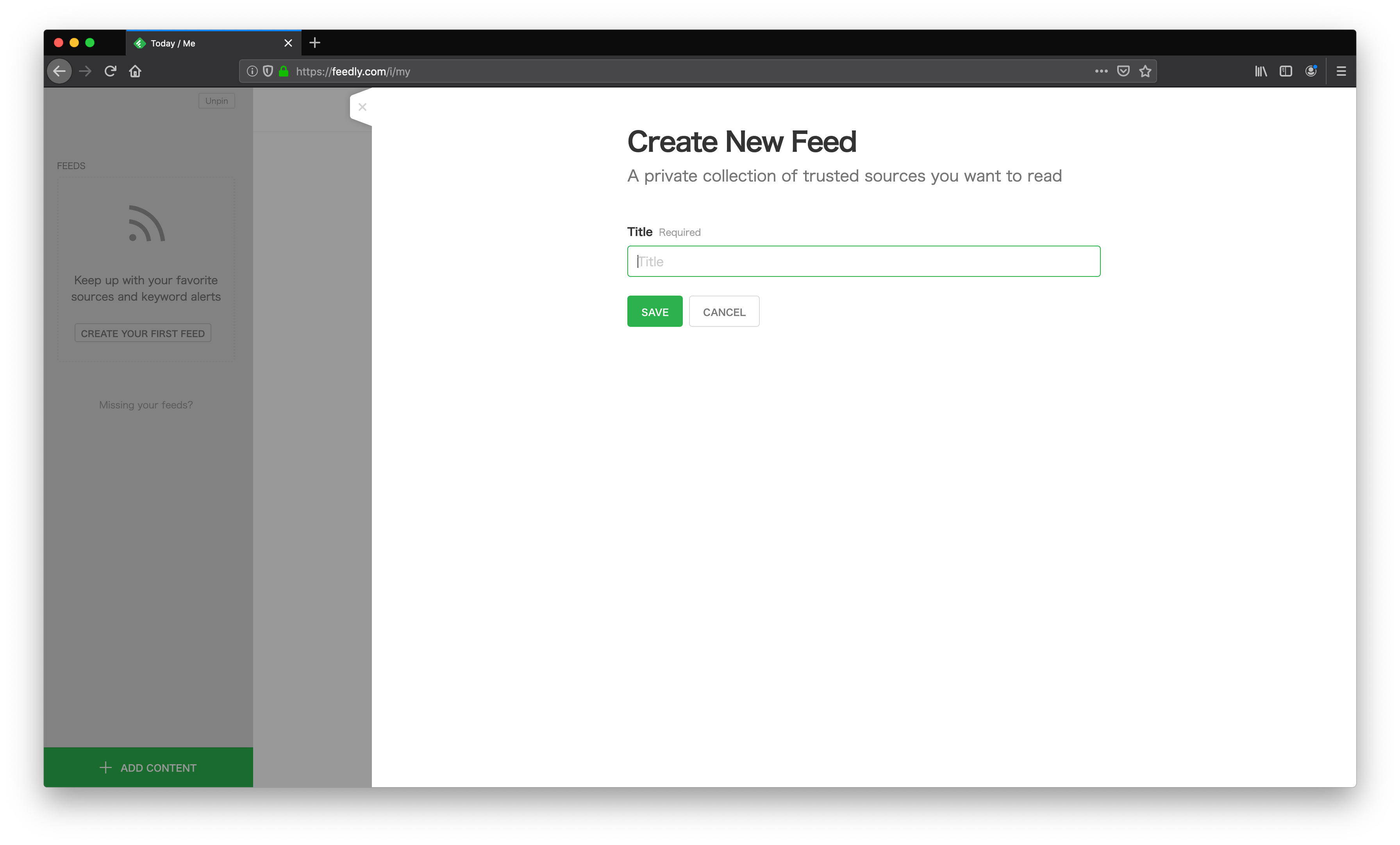Click the green padlock security icon

coord(284,71)
